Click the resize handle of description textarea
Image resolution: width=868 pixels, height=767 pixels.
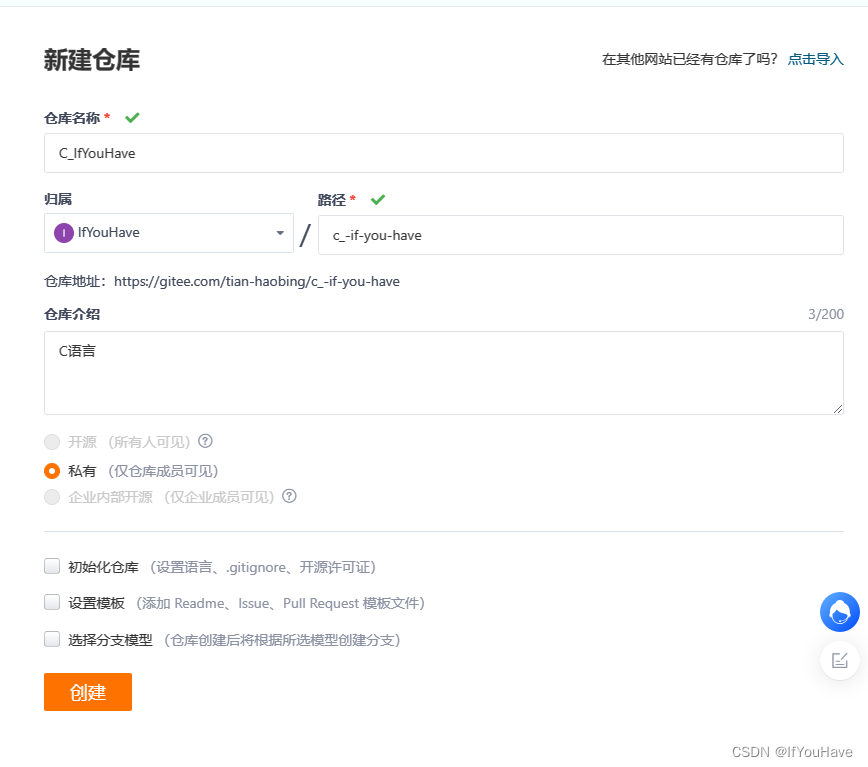(838, 409)
